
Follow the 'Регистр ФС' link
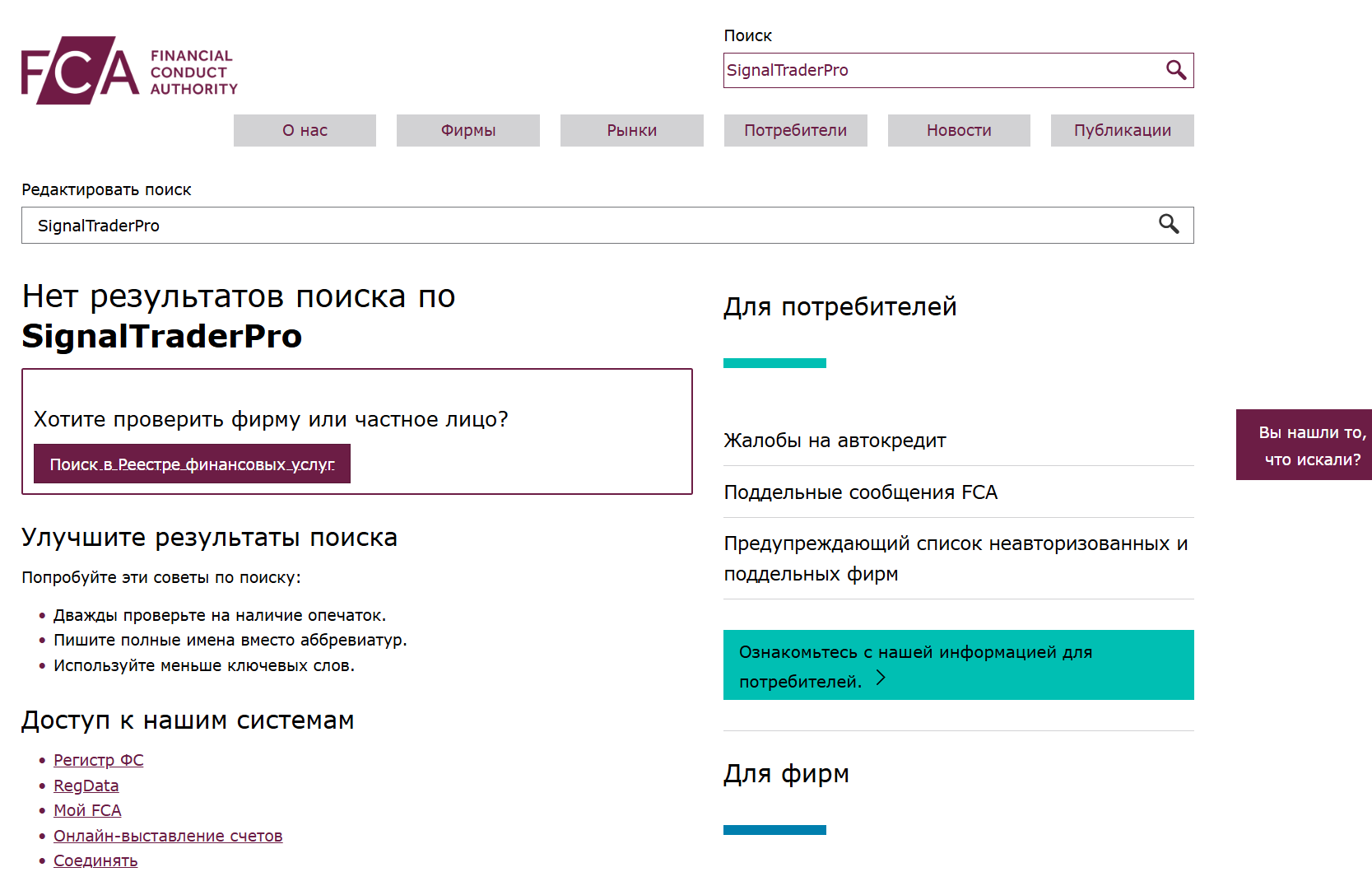98,760
